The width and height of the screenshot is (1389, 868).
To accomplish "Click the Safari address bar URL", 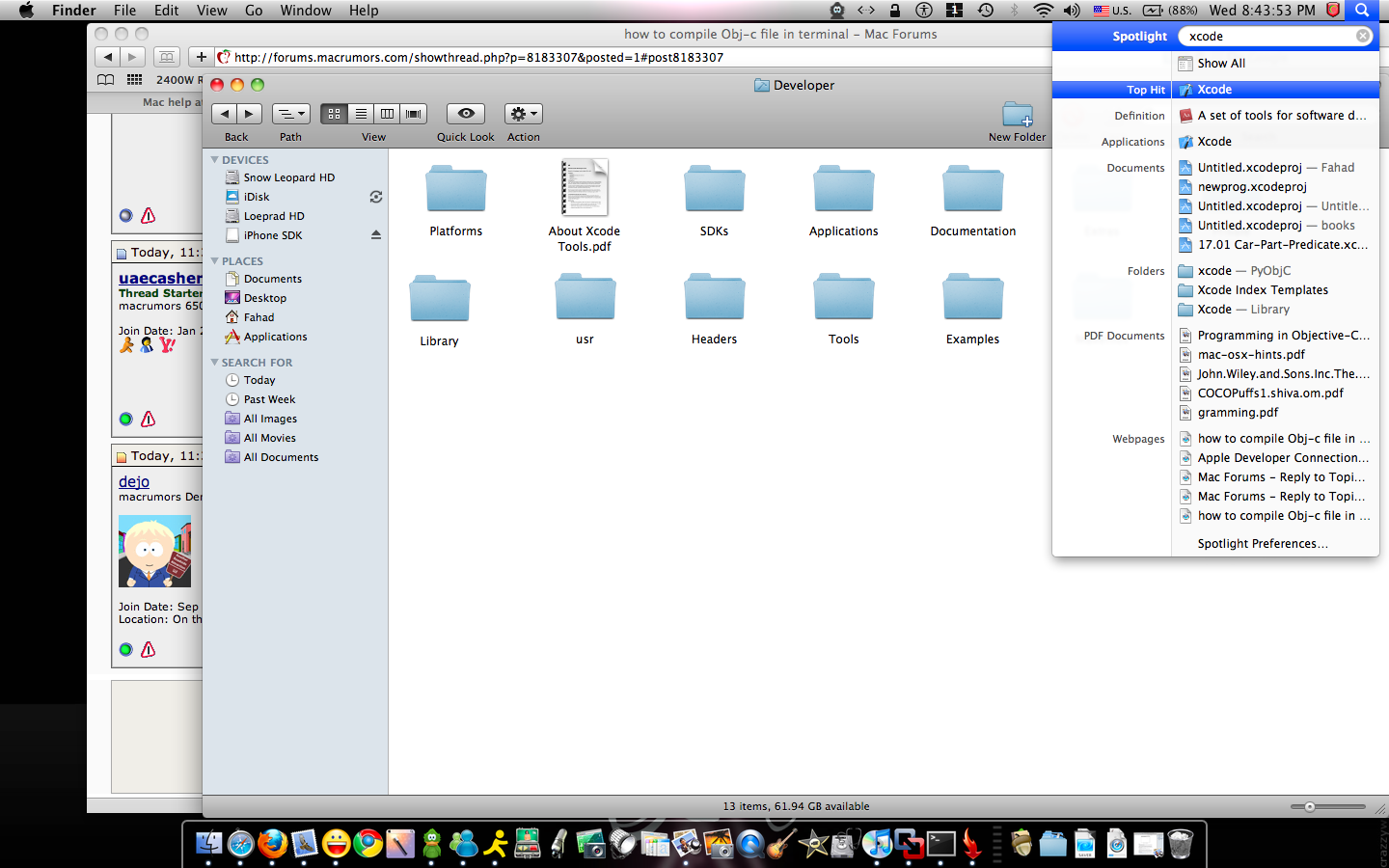I will [x=478, y=57].
